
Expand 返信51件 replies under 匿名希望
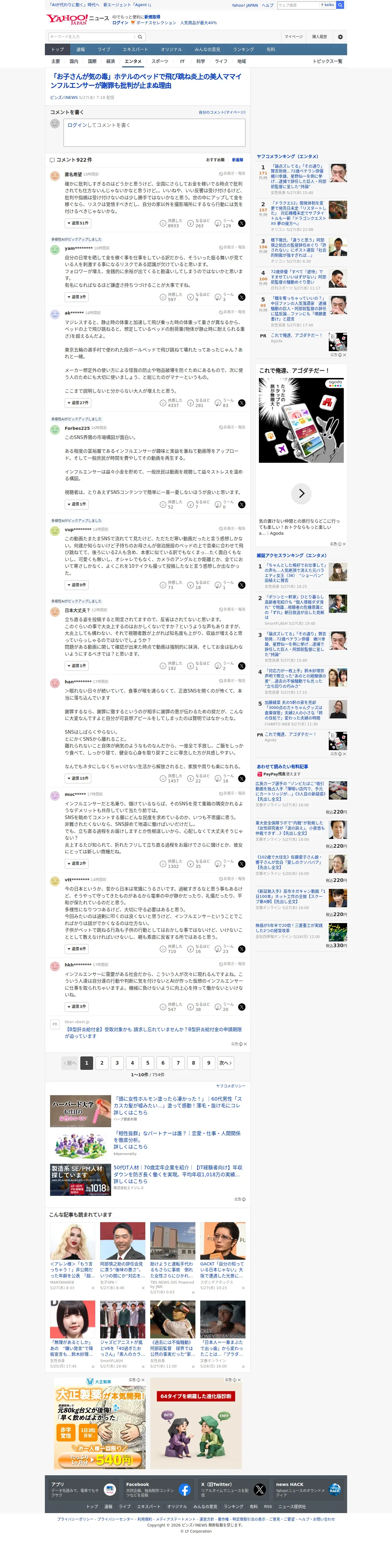click(78, 223)
